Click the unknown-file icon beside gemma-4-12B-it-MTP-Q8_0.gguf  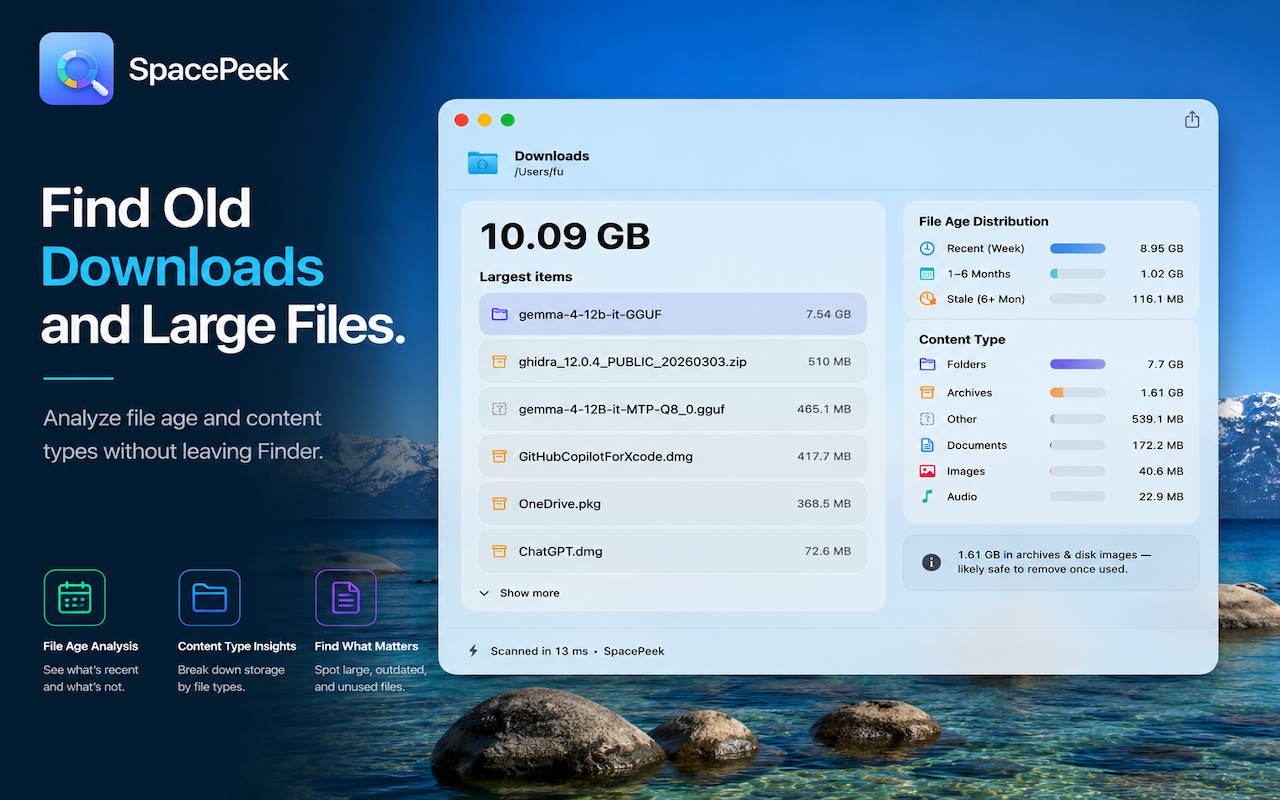pos(499,409)
